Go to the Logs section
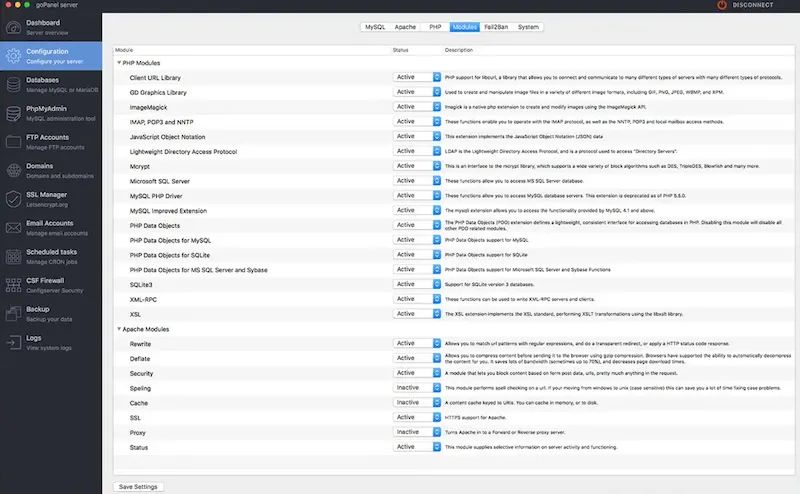 tap(51, 342)
